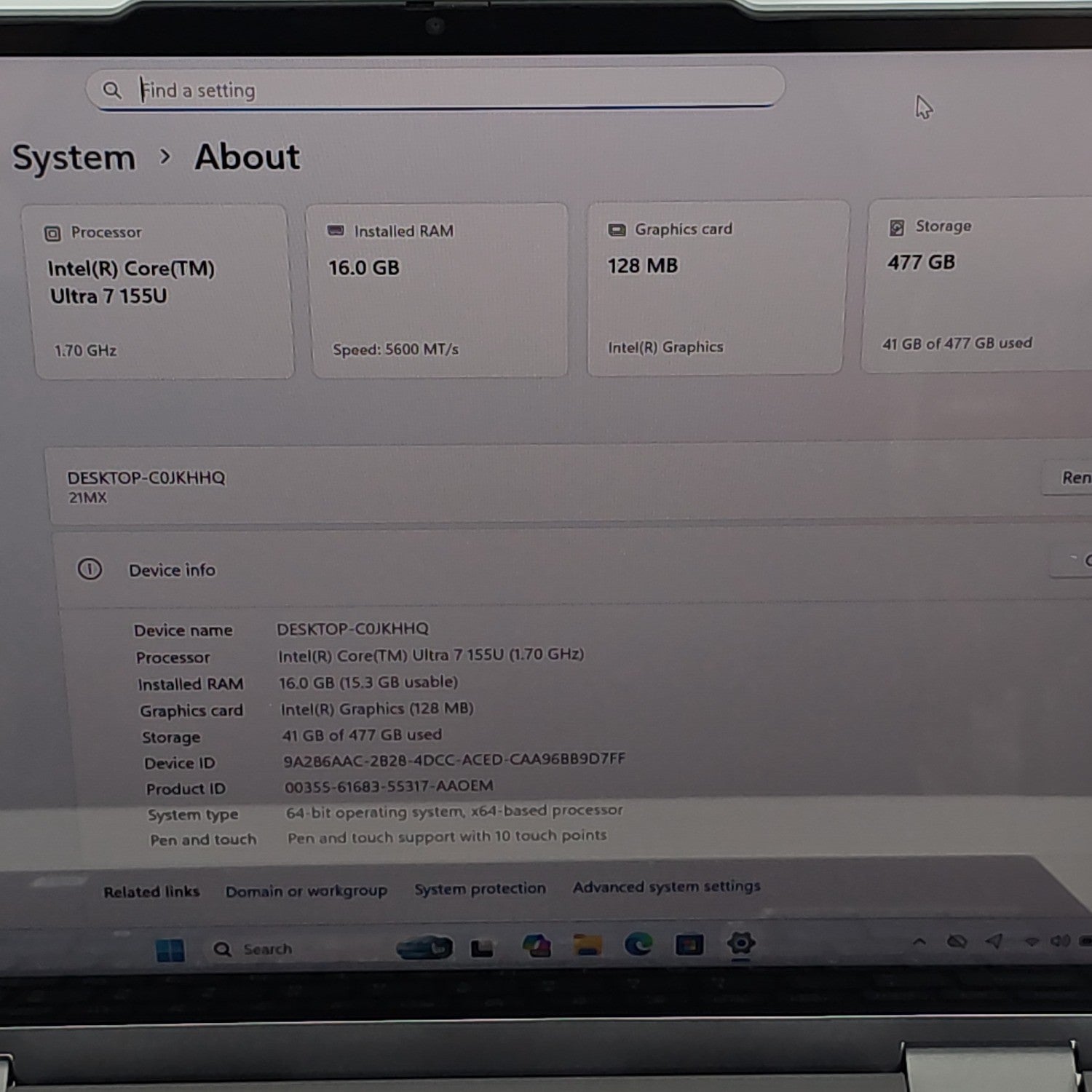Click the search highlight image on the taskbar

pos(424,946)
